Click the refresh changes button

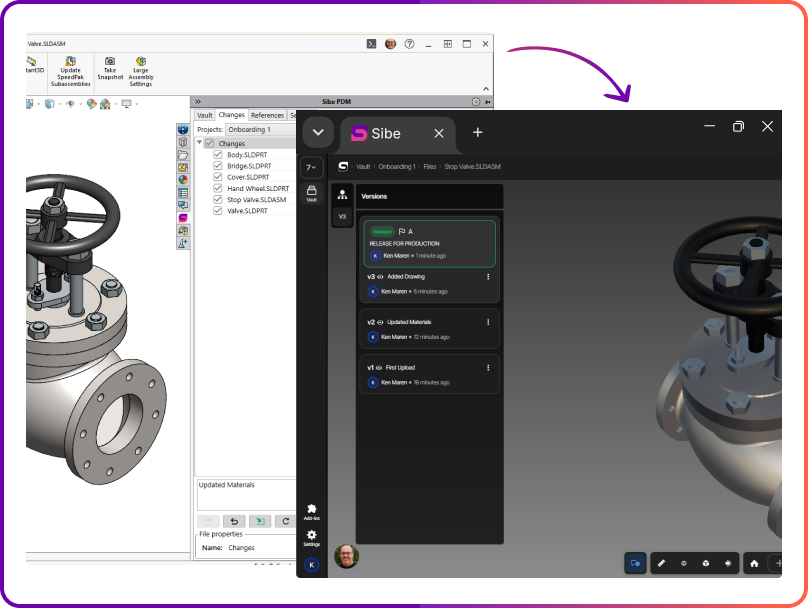(285, 521)
